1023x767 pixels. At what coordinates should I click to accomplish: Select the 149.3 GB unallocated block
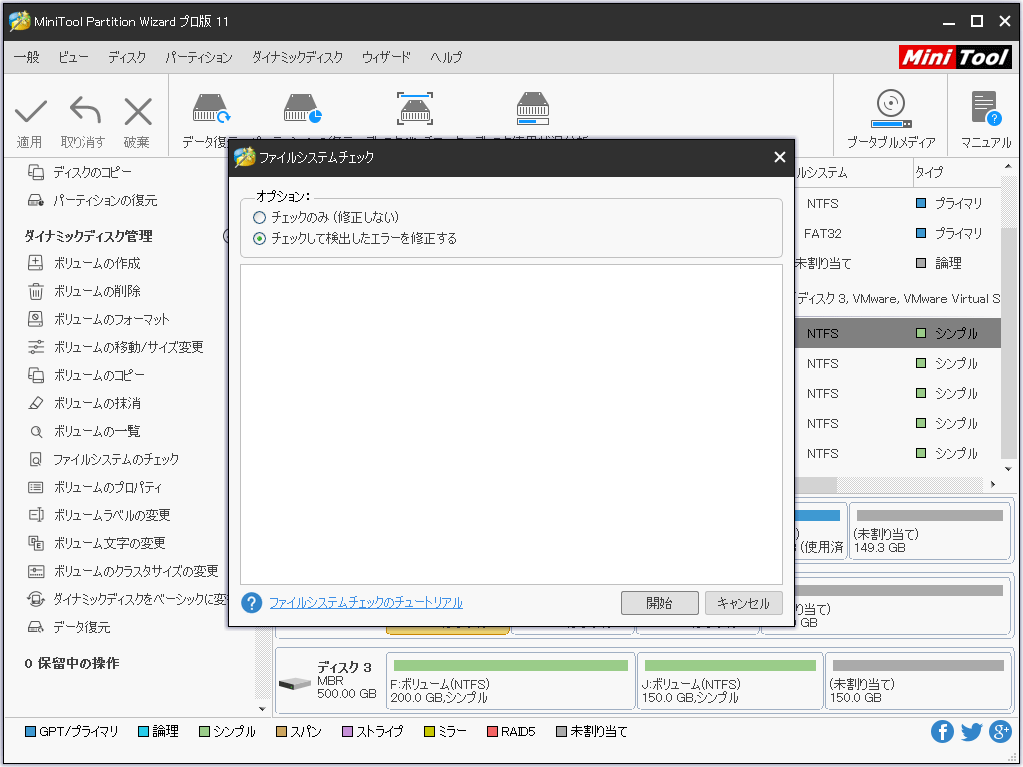[x=930, y=530]
